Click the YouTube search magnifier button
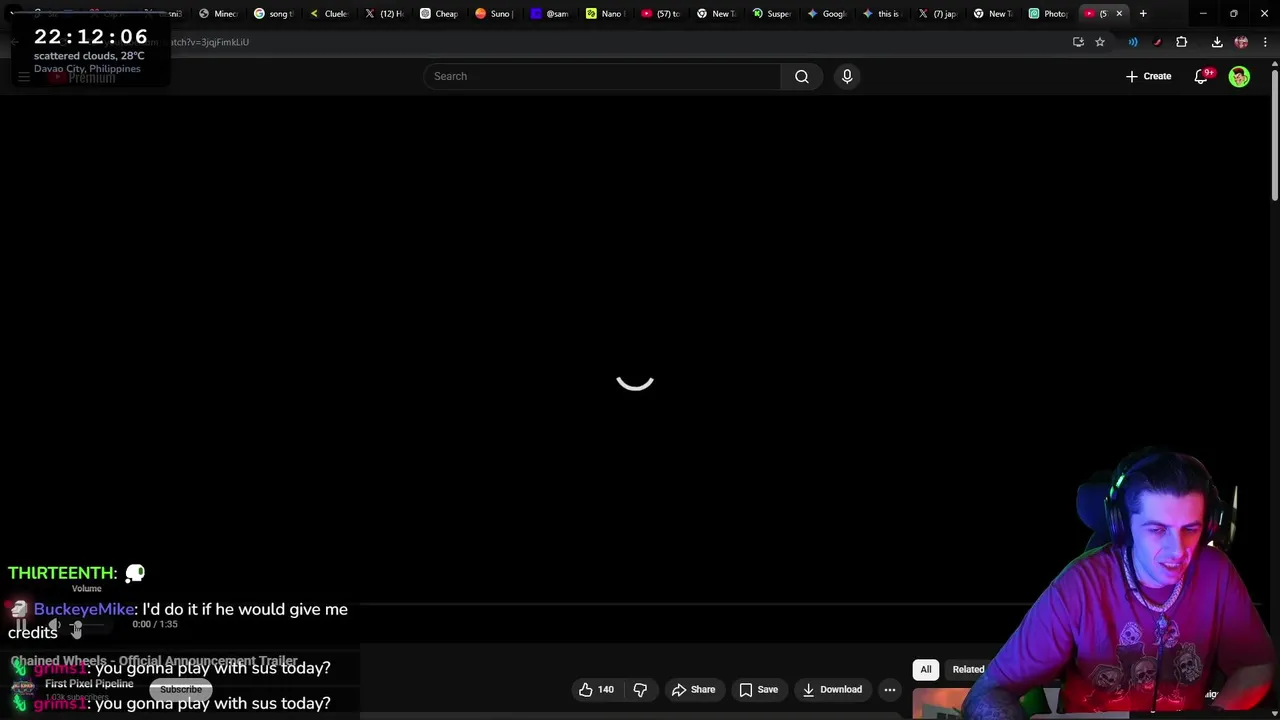The height and width of the screenshot is (720, 1280). [x=801, y=76]
